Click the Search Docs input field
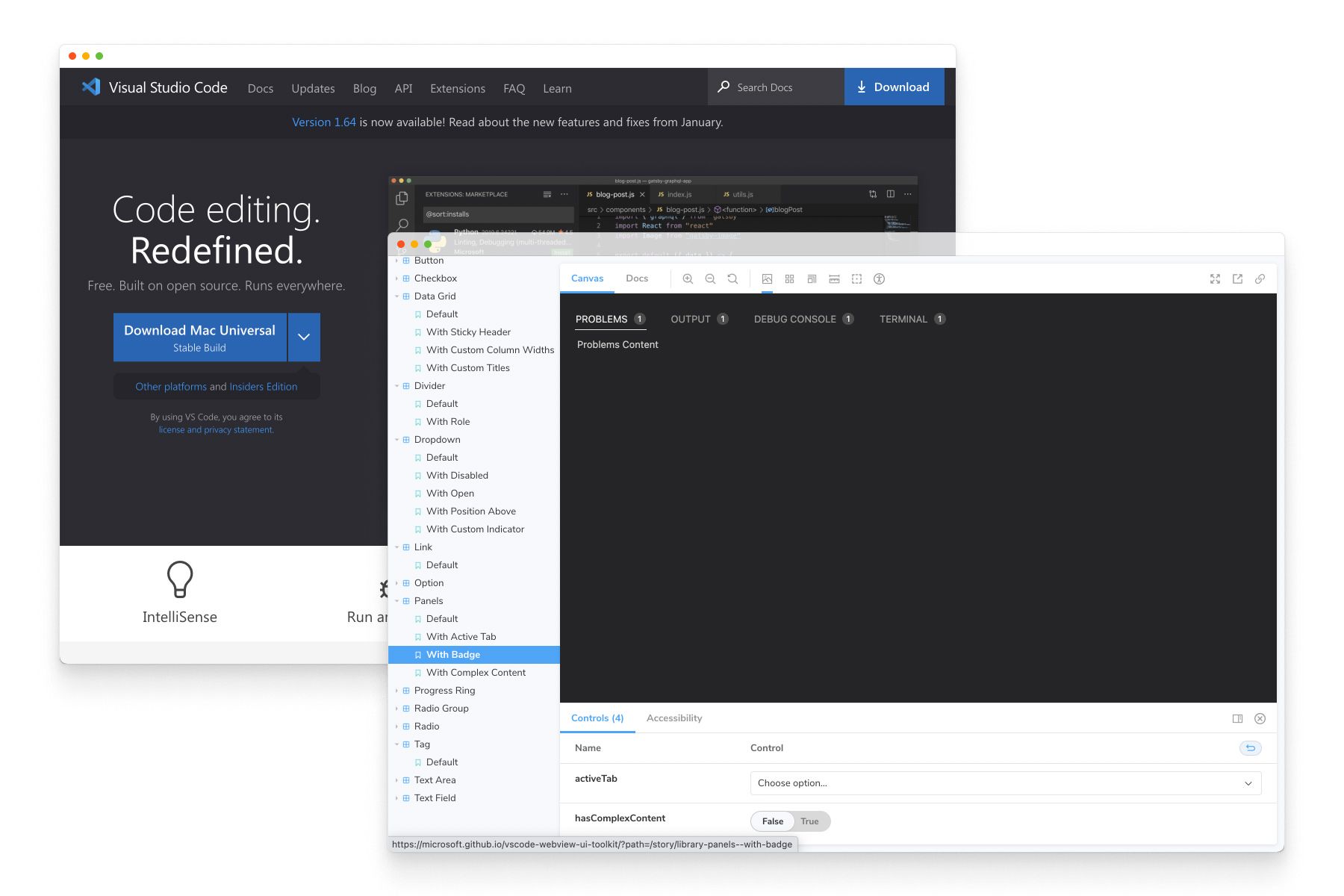The height and width of the screenshot is (896, 1344). click(x=776, y=87)
